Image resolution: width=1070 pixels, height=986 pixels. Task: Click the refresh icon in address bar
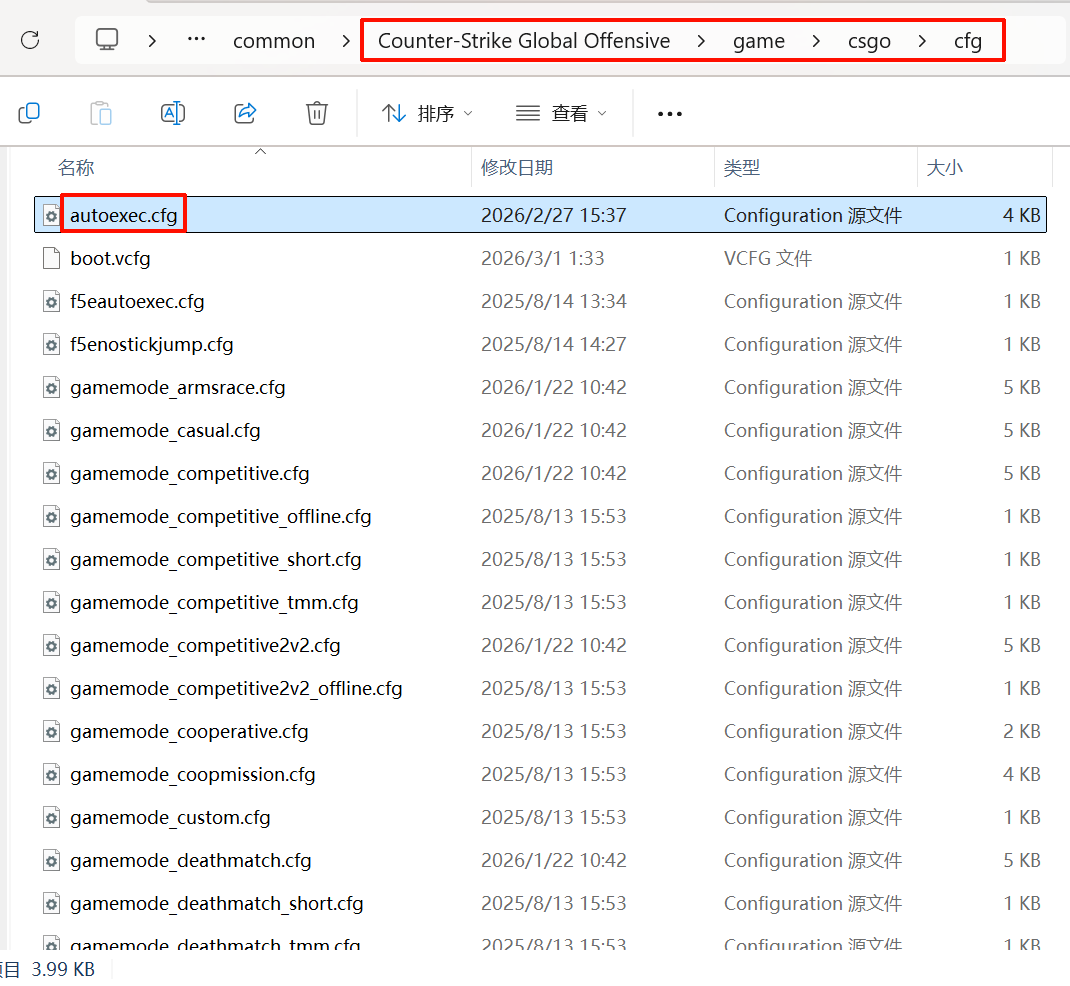coord(30,40)
